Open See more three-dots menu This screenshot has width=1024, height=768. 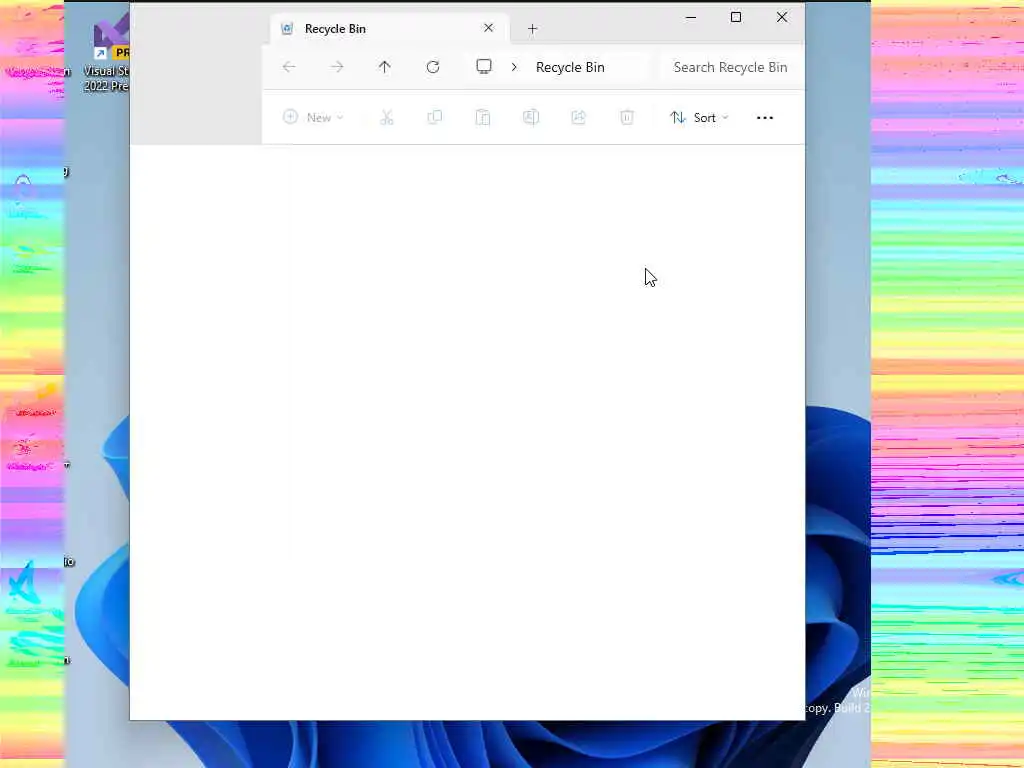[765, 118]
